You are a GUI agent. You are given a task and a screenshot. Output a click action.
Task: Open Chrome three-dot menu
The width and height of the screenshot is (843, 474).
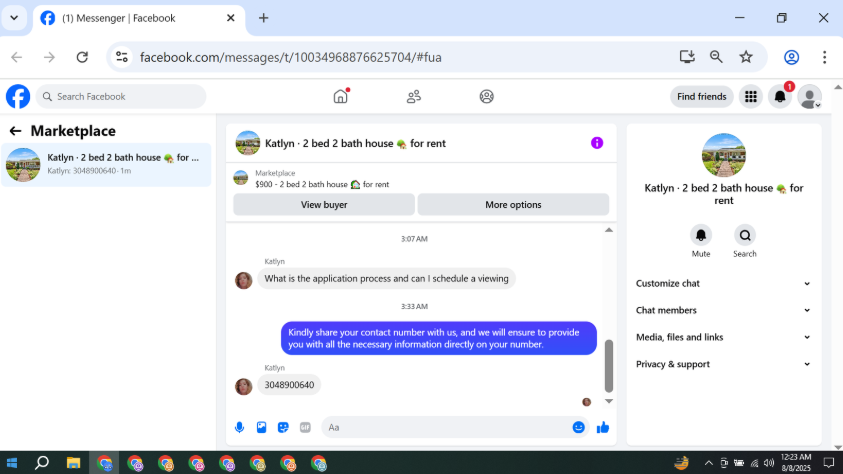824,57
